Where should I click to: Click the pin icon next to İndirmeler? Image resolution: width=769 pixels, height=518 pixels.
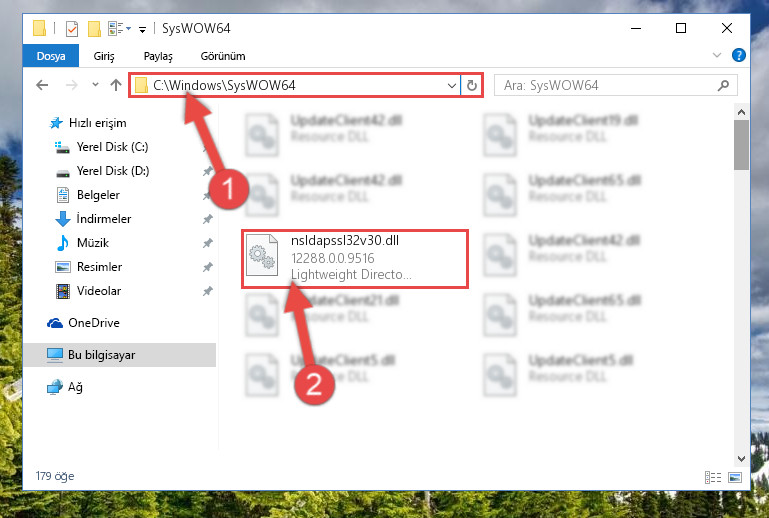tap(207, 219)
